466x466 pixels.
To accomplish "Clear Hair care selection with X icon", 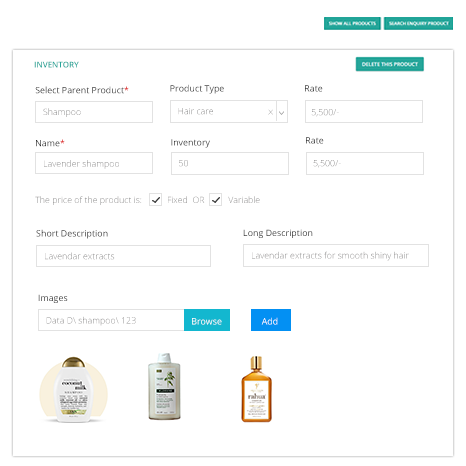I will point(270,112).
